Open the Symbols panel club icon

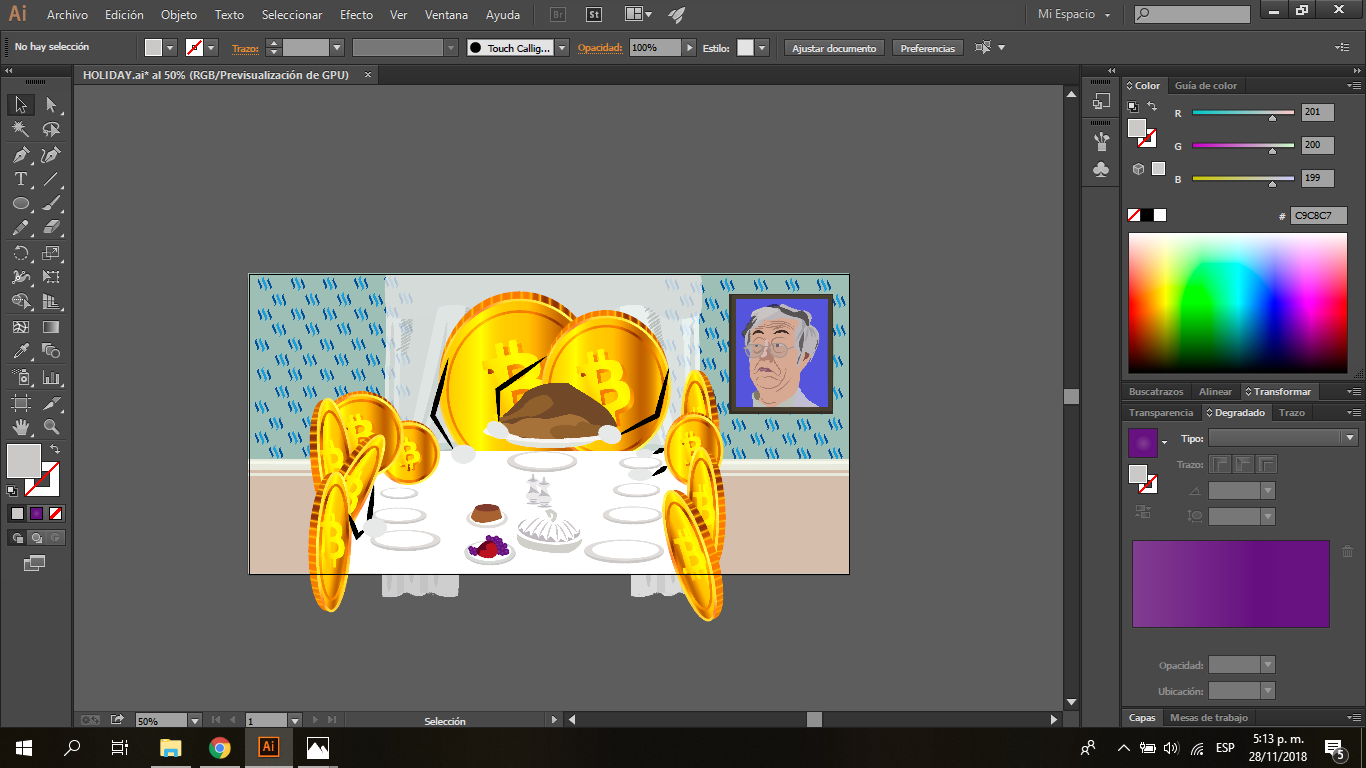1101,171
